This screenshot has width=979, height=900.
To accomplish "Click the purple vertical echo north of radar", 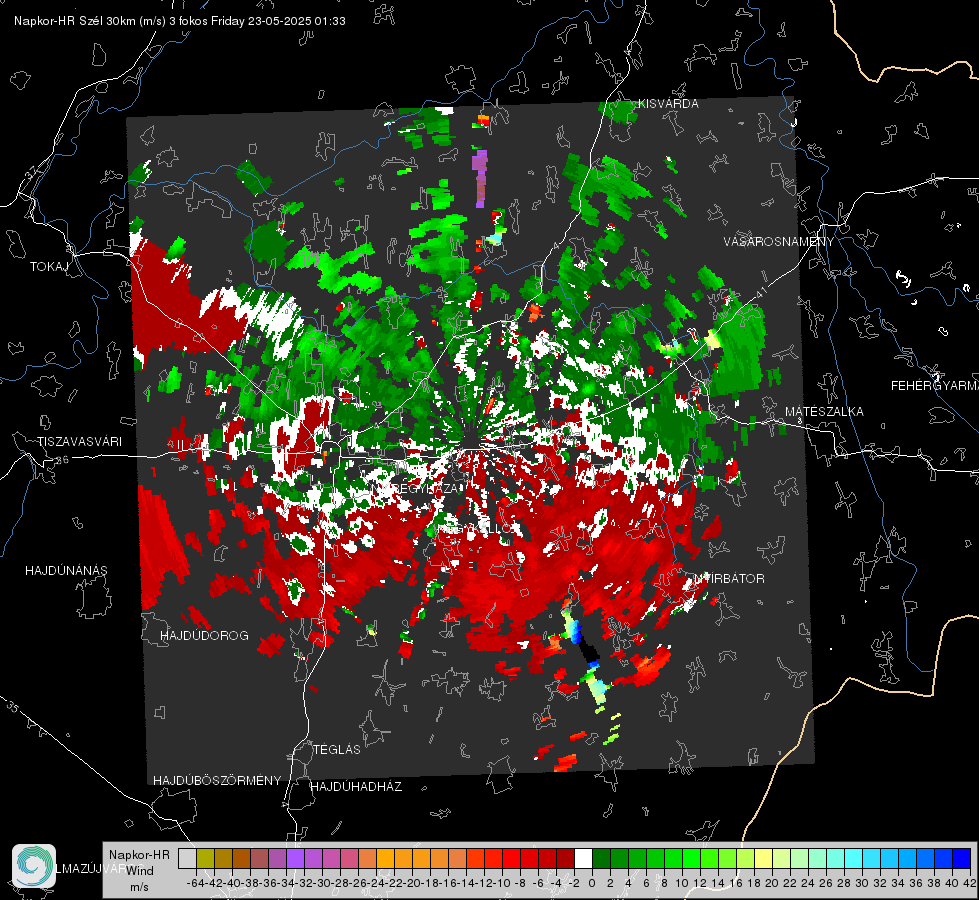I will point(480,178).
